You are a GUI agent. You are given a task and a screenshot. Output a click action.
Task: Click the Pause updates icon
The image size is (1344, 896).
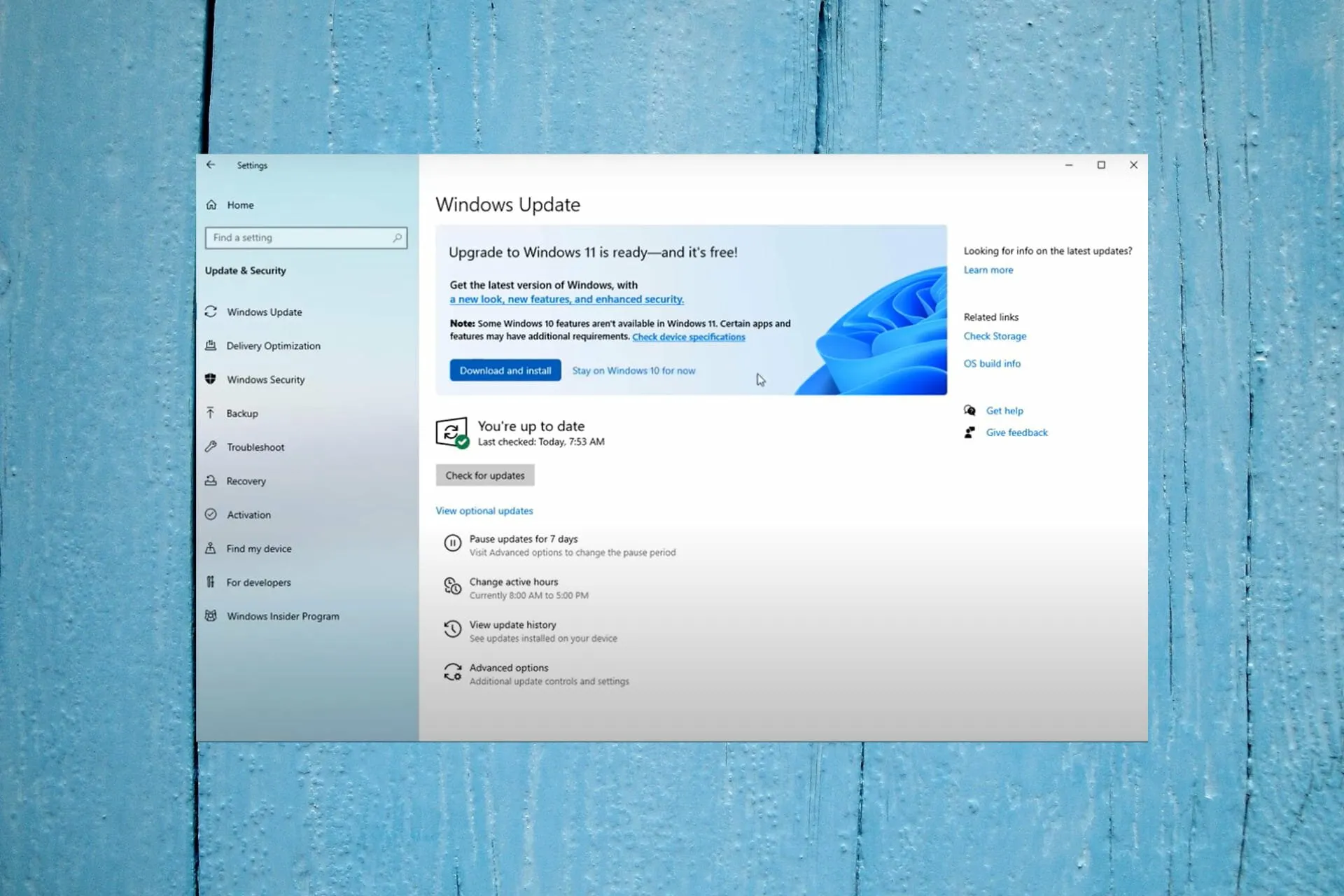coord(453,543)
